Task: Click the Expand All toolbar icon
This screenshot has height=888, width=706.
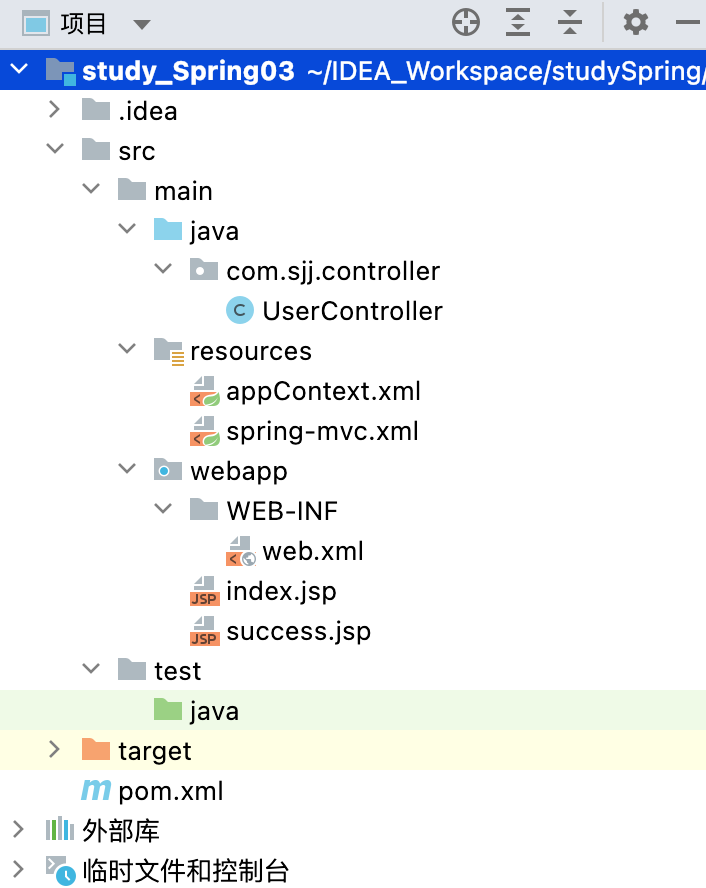Action: click(x=518, y=23)
